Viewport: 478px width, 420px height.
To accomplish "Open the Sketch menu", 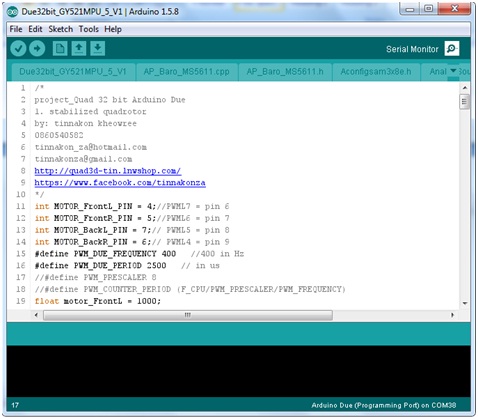I will 60,29.
